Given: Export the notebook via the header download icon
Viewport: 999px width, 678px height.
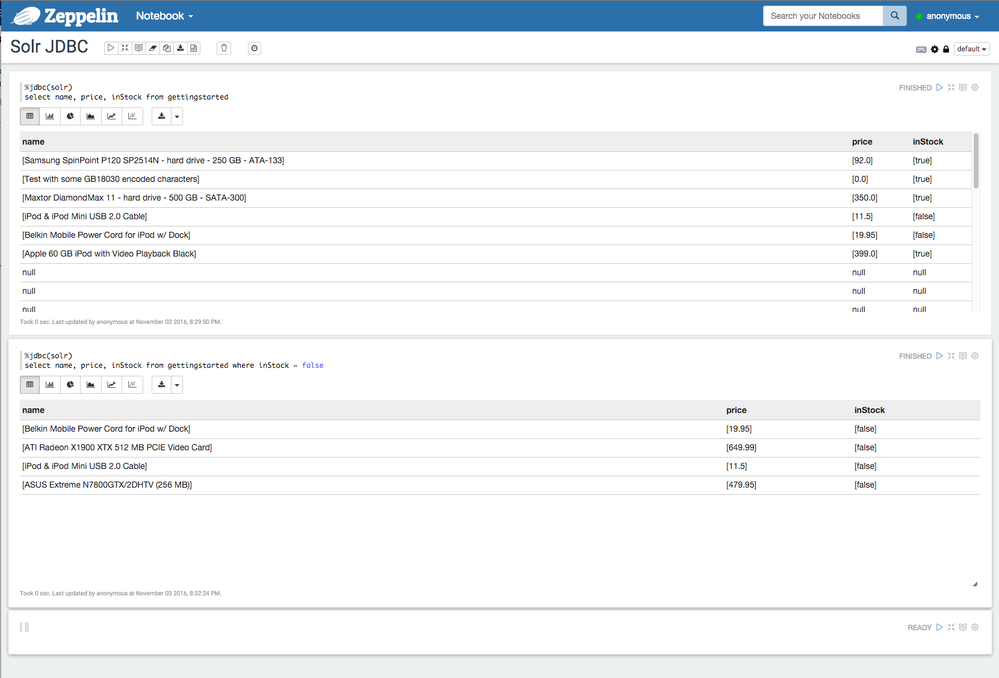Looking at the screenshot, I should [180, 48].
